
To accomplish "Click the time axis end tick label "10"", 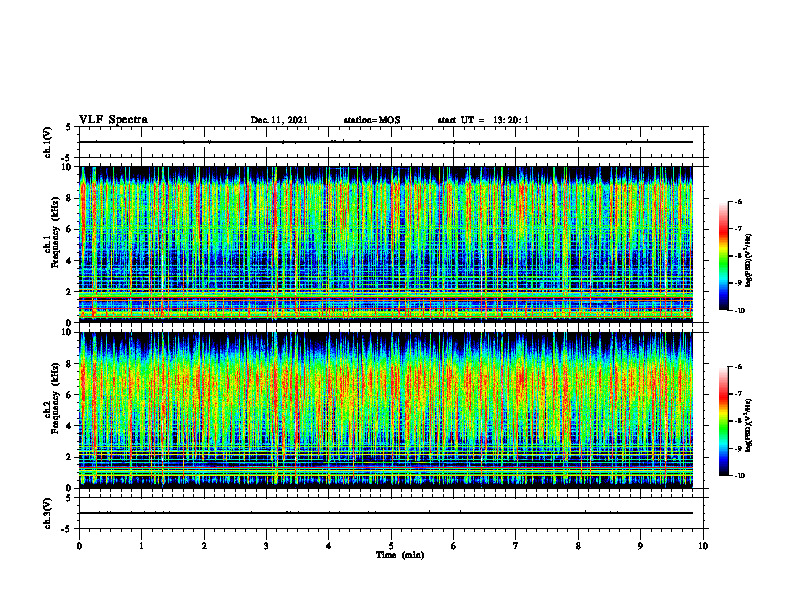I will pos(703,546).
